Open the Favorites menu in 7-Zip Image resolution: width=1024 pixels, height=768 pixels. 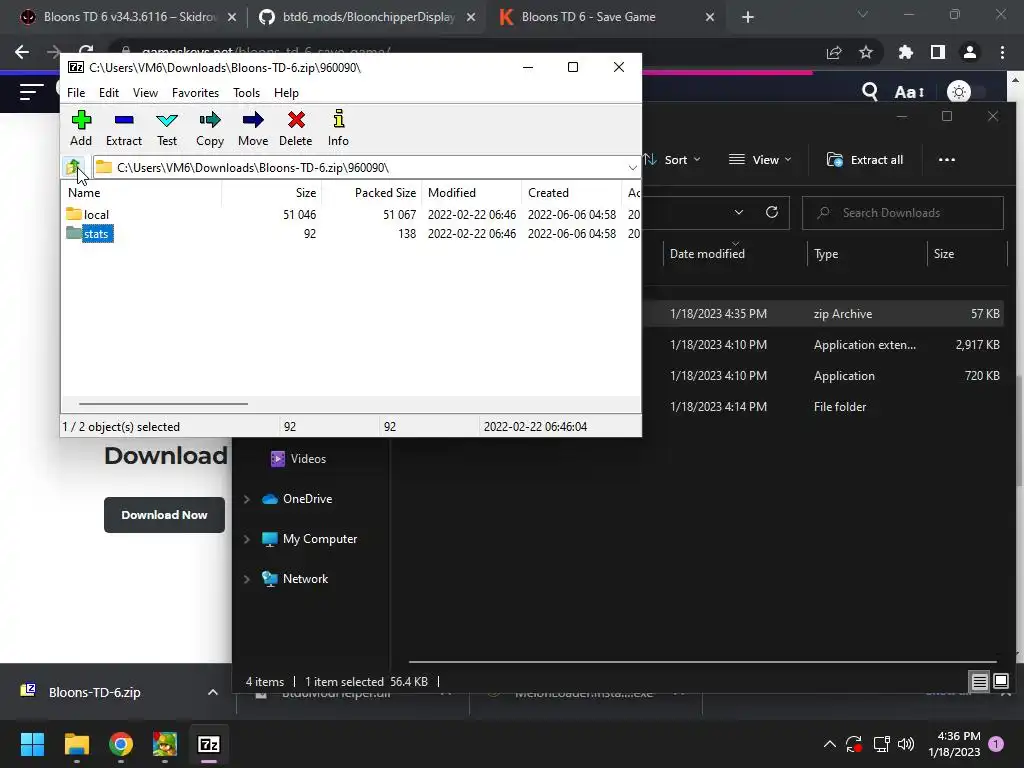195,93
